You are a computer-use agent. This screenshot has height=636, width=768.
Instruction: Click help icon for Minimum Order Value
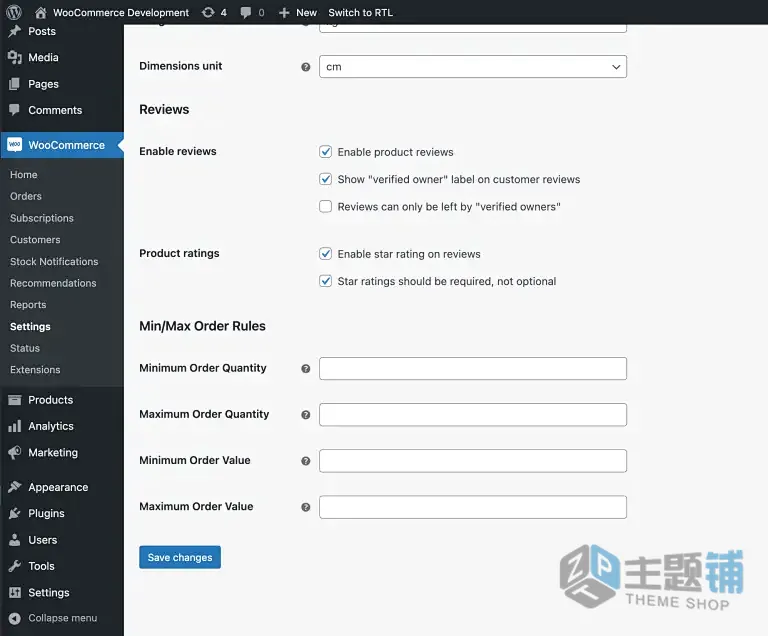pos(306,461)
